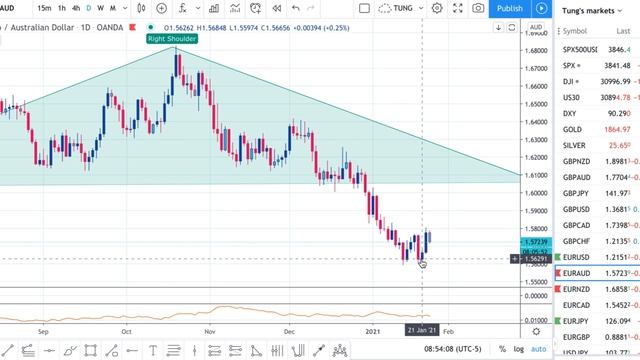Select the Fib Retracement tool
This screenshot has height=360, width=640.
click(173, 350)
